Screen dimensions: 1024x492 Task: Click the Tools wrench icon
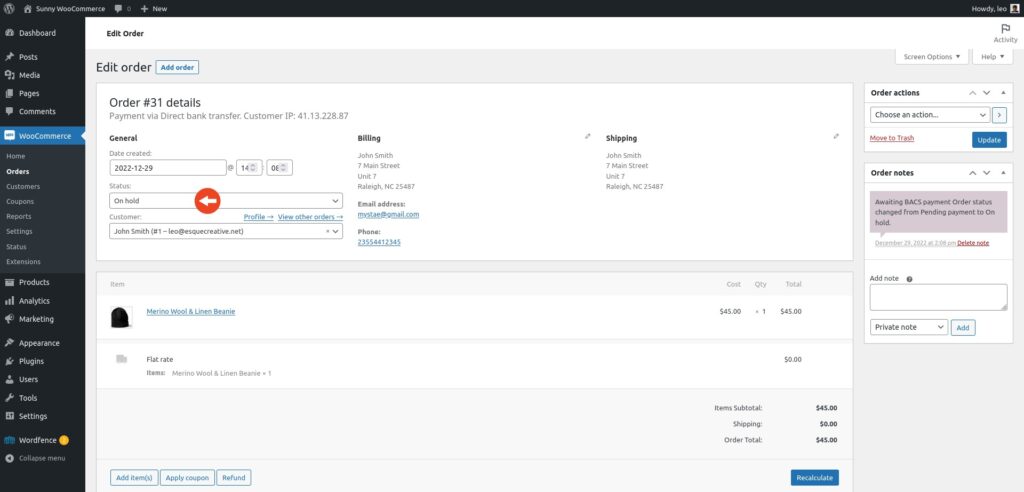click(x=10, y=397)
